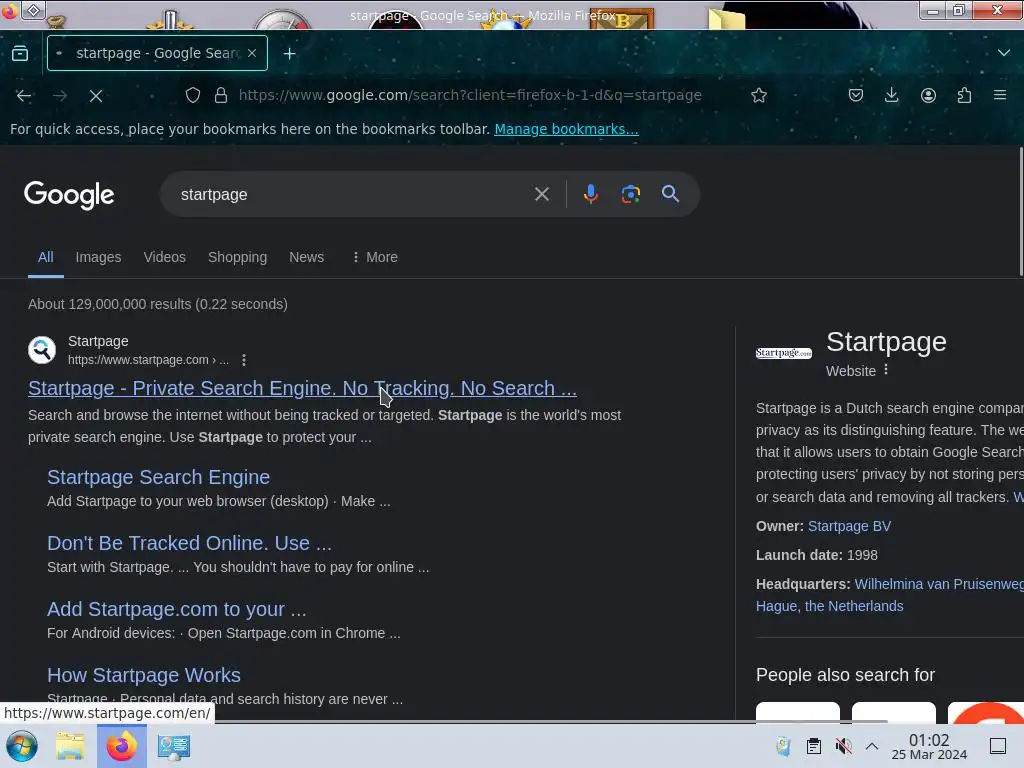The image size is (1024, 768).
Task: Switch to News tab
Action: point(306,257)
